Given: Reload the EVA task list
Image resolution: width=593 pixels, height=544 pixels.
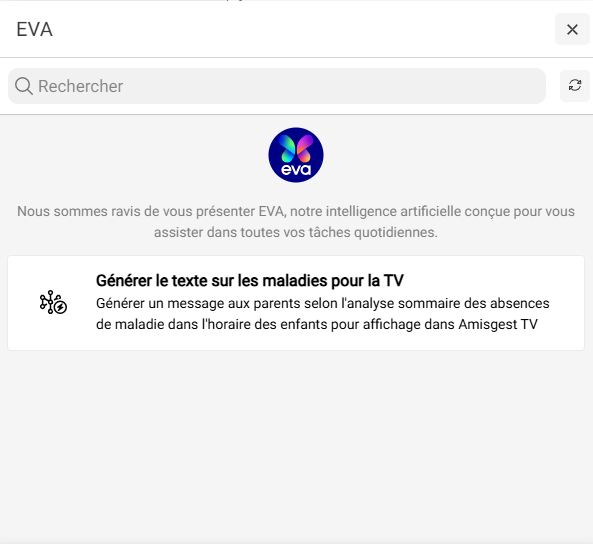Looking at the screenshot, I should [x=574, y=85].
